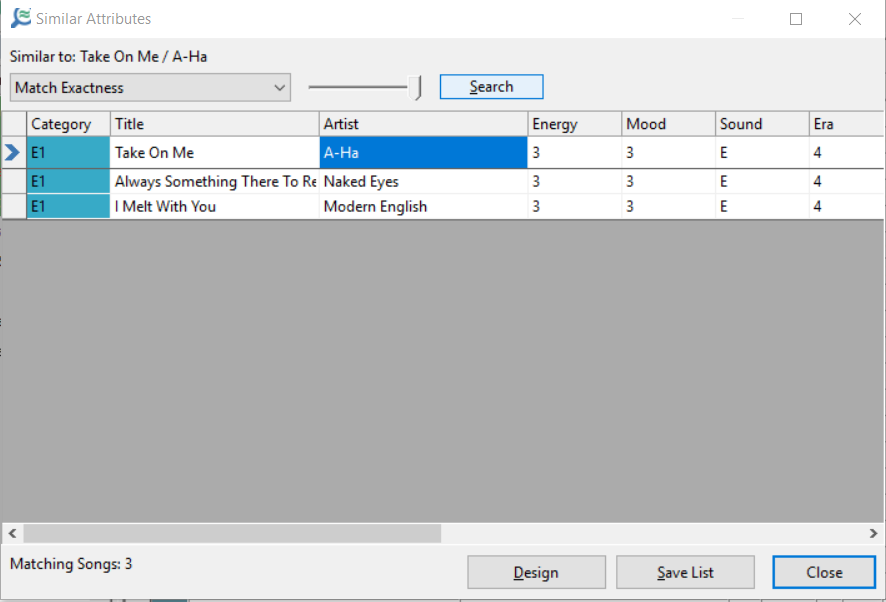
Task: Click the Energy value for Take On Me
Action: click(x=575, y=153)
